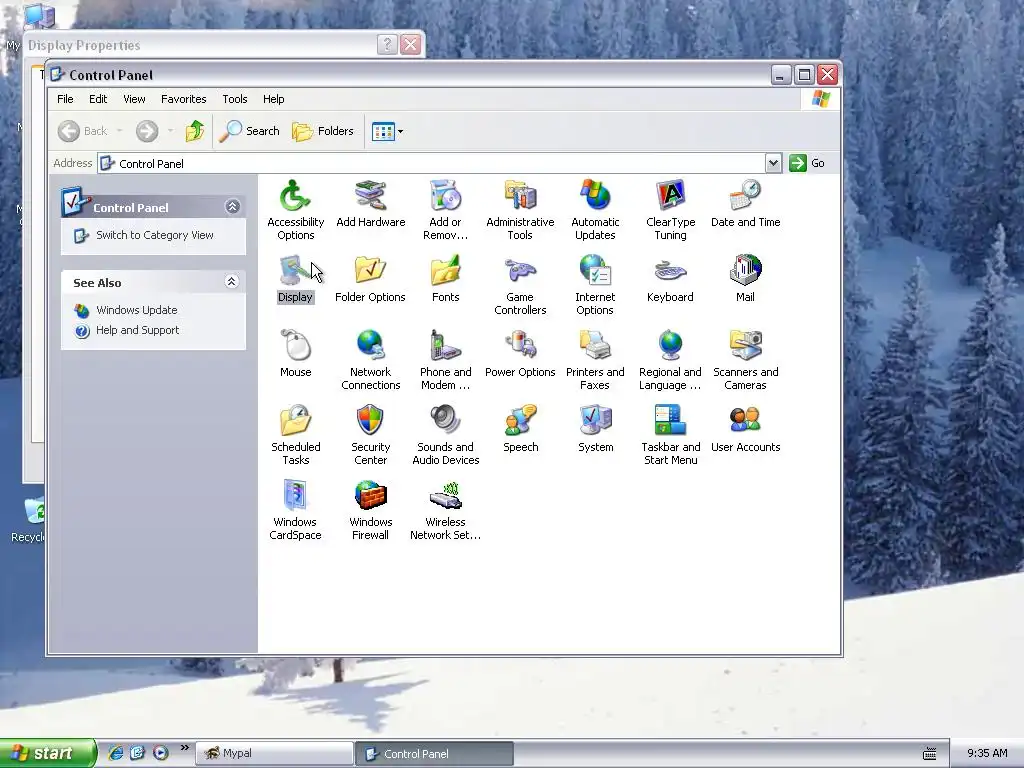Open Network Connections icon
The height and width of the screenshot is (768, 1024).
tap(370, 345)
